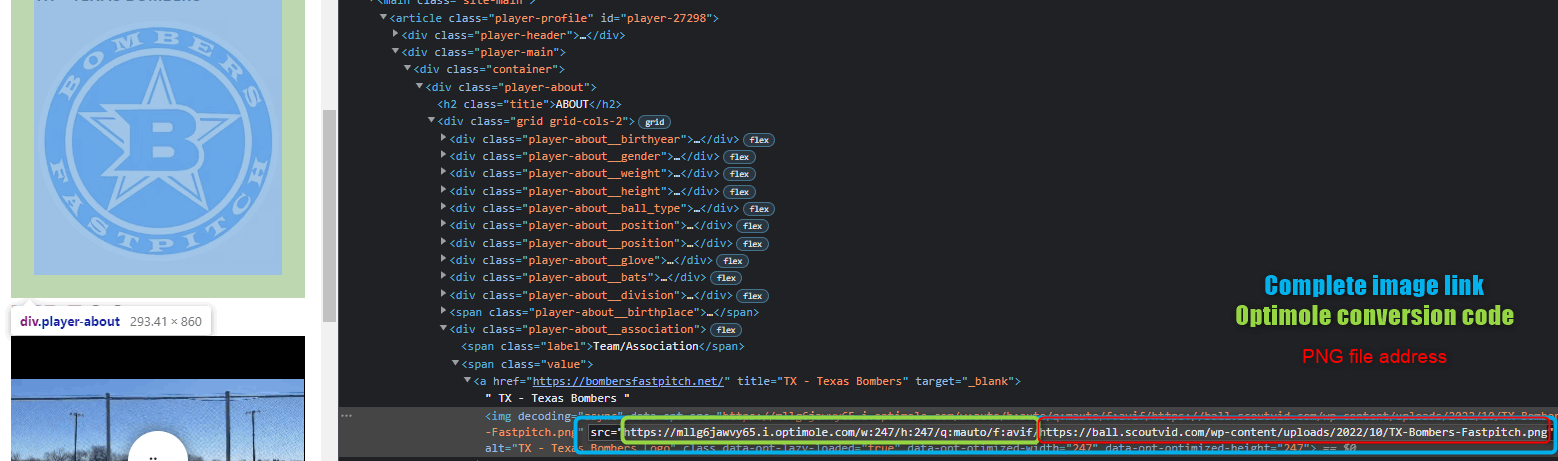Expand the player-about__bats node
The image size is (1558, 461).
(444, 278)
